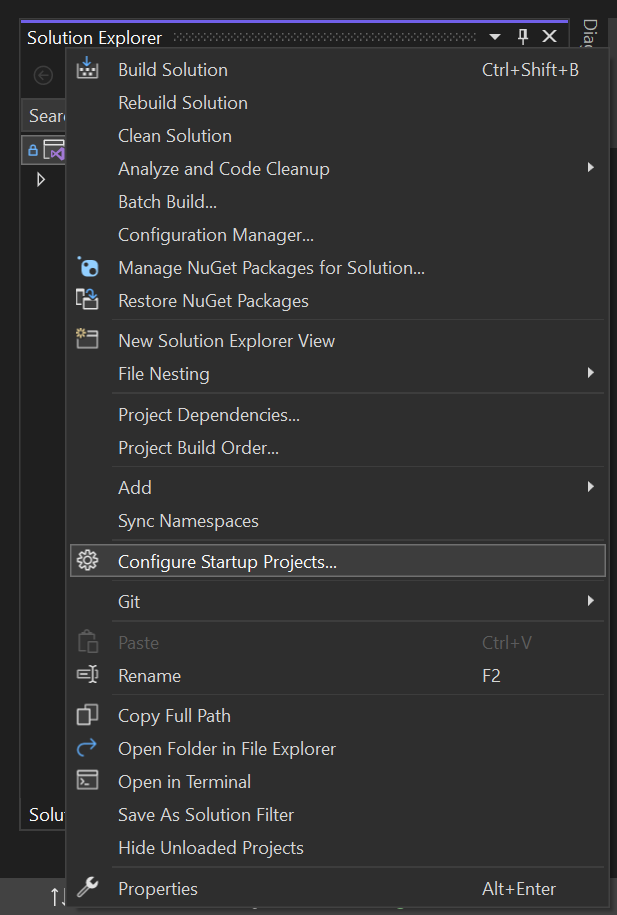Click the Properties wrench icon
The height and width of the screenshot is (915, 617).
[x=88, y=888]
